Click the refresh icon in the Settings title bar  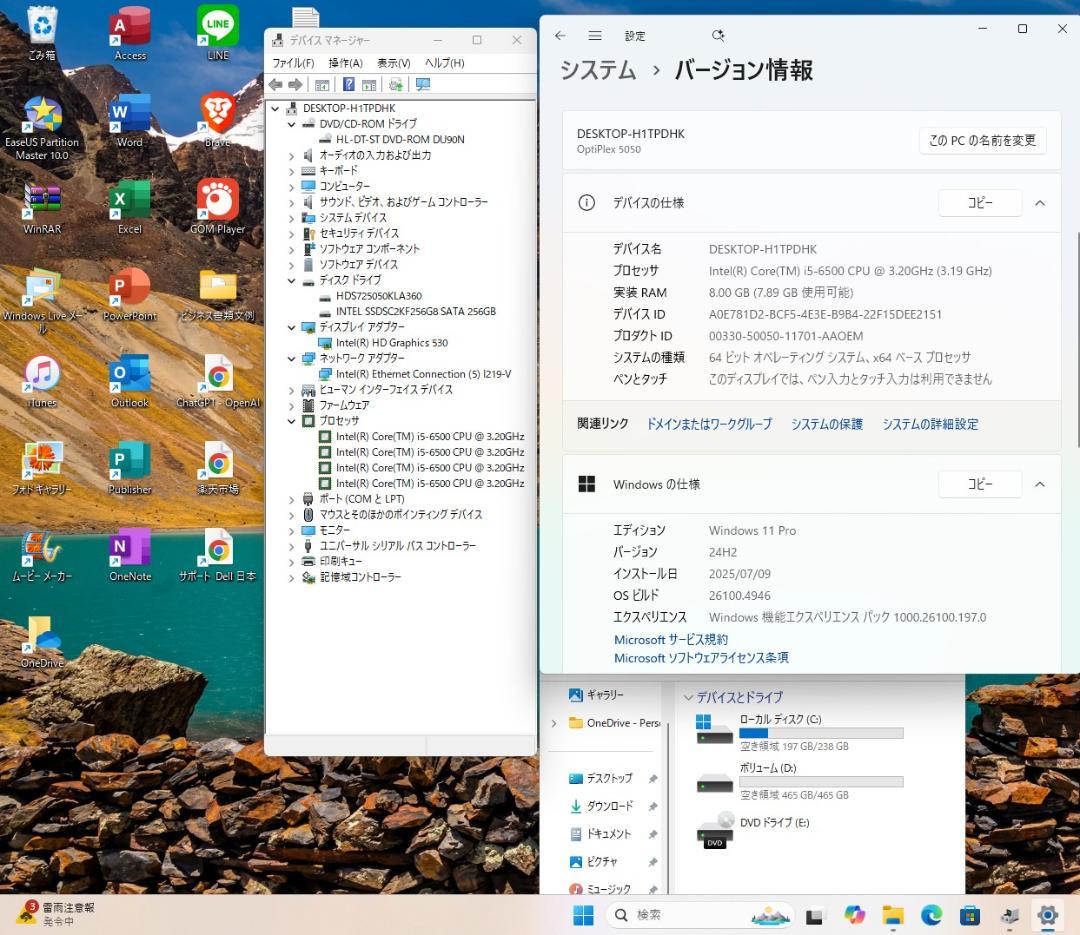[718, 35]
